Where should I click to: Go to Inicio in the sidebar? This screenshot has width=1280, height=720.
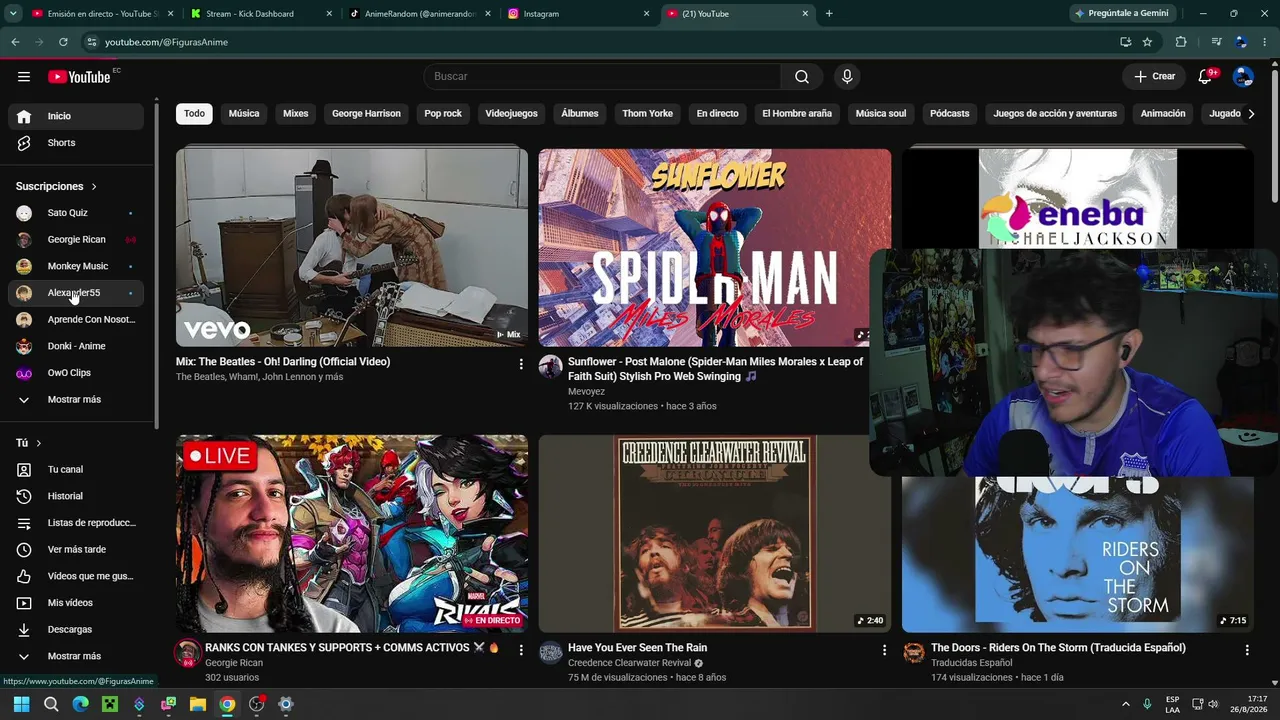76,116
